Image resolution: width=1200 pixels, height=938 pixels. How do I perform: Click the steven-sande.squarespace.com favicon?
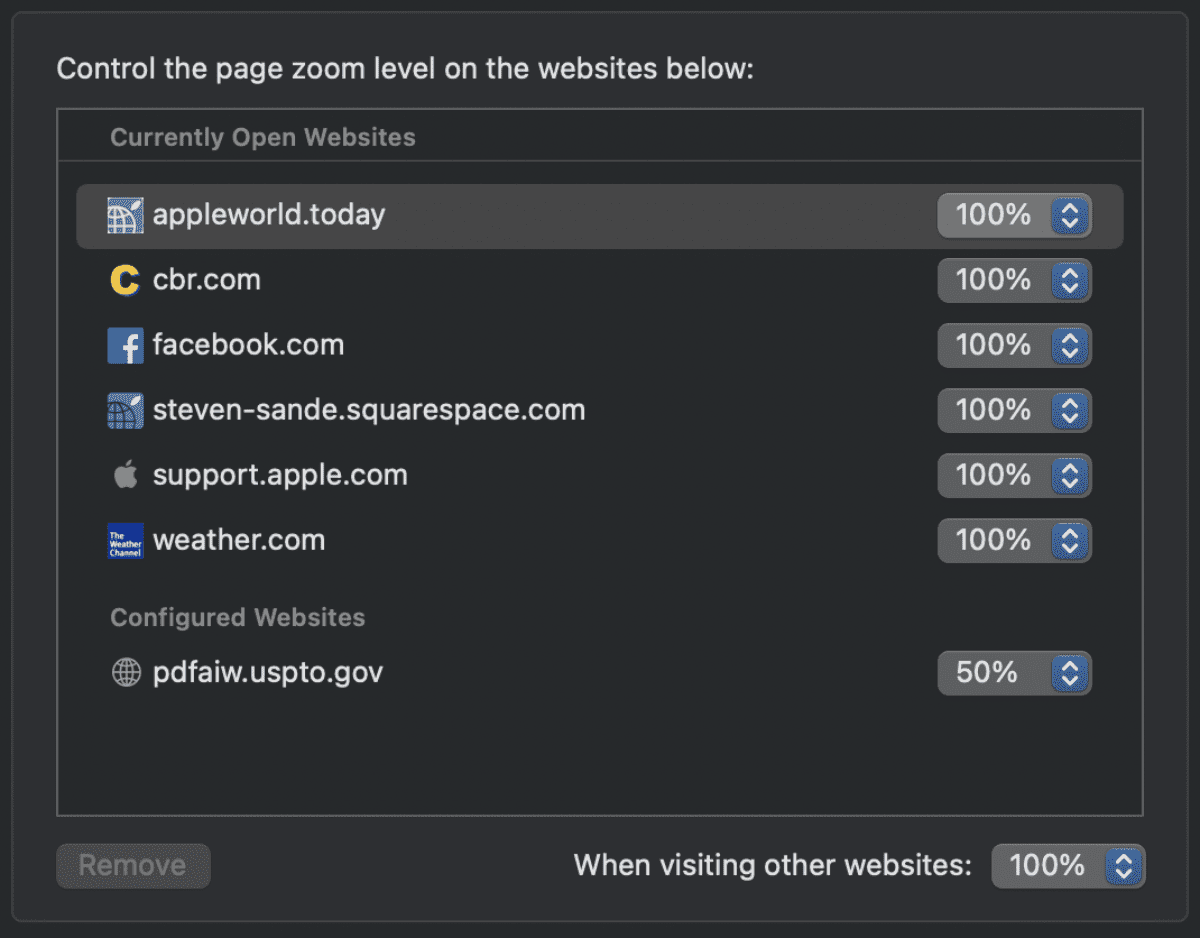pos(125,411)
